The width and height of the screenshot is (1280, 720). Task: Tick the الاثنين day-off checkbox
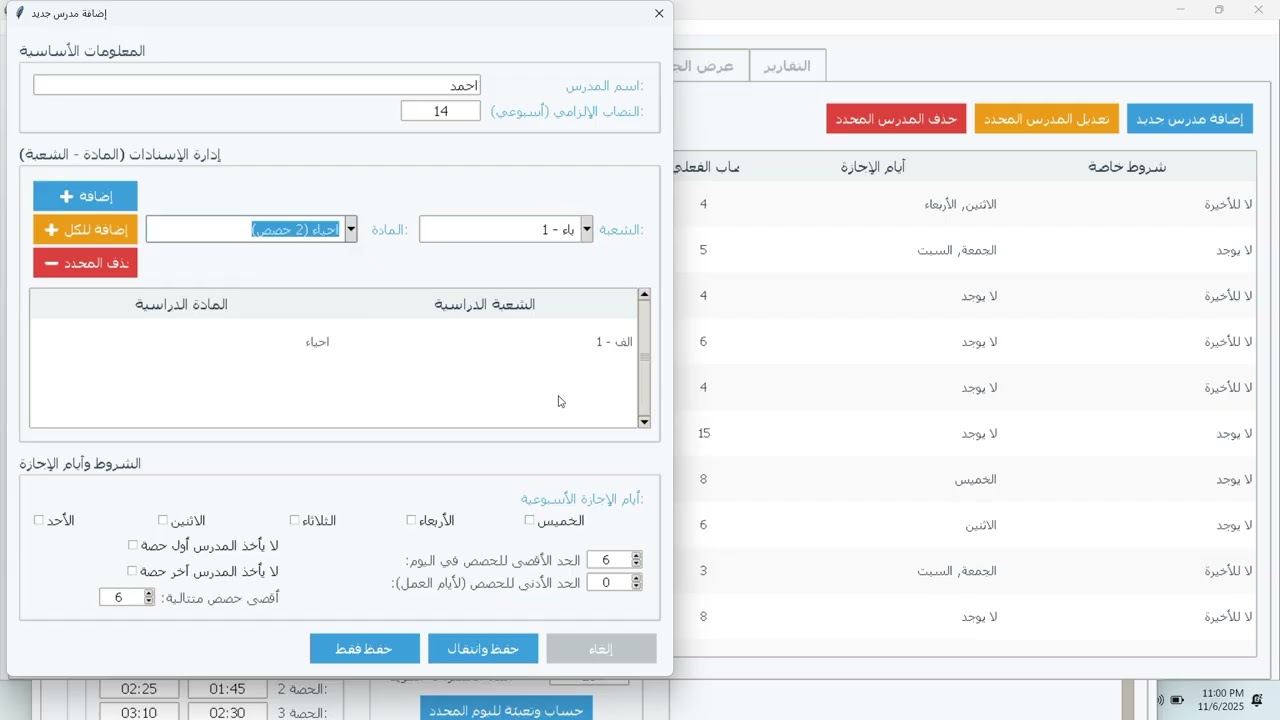click(163, 520)
